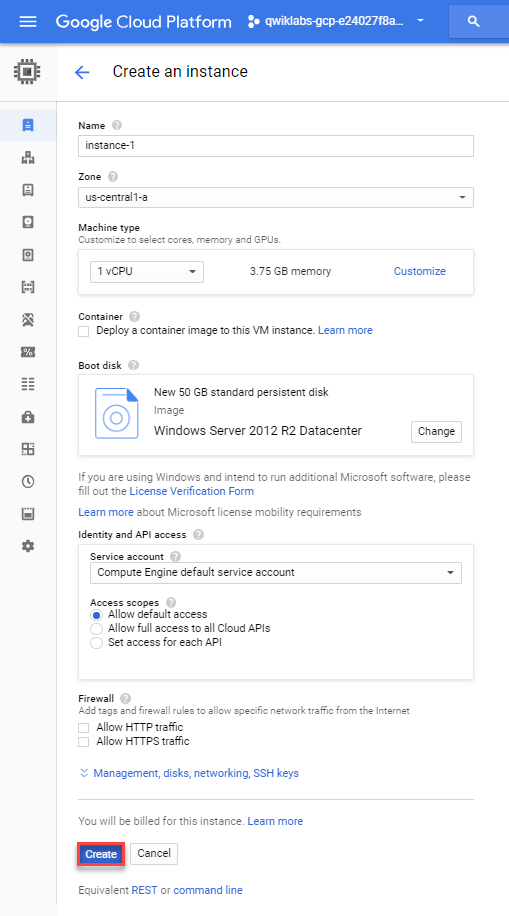
Task: Open the License Verification Form link
Action: click(192, 491)
